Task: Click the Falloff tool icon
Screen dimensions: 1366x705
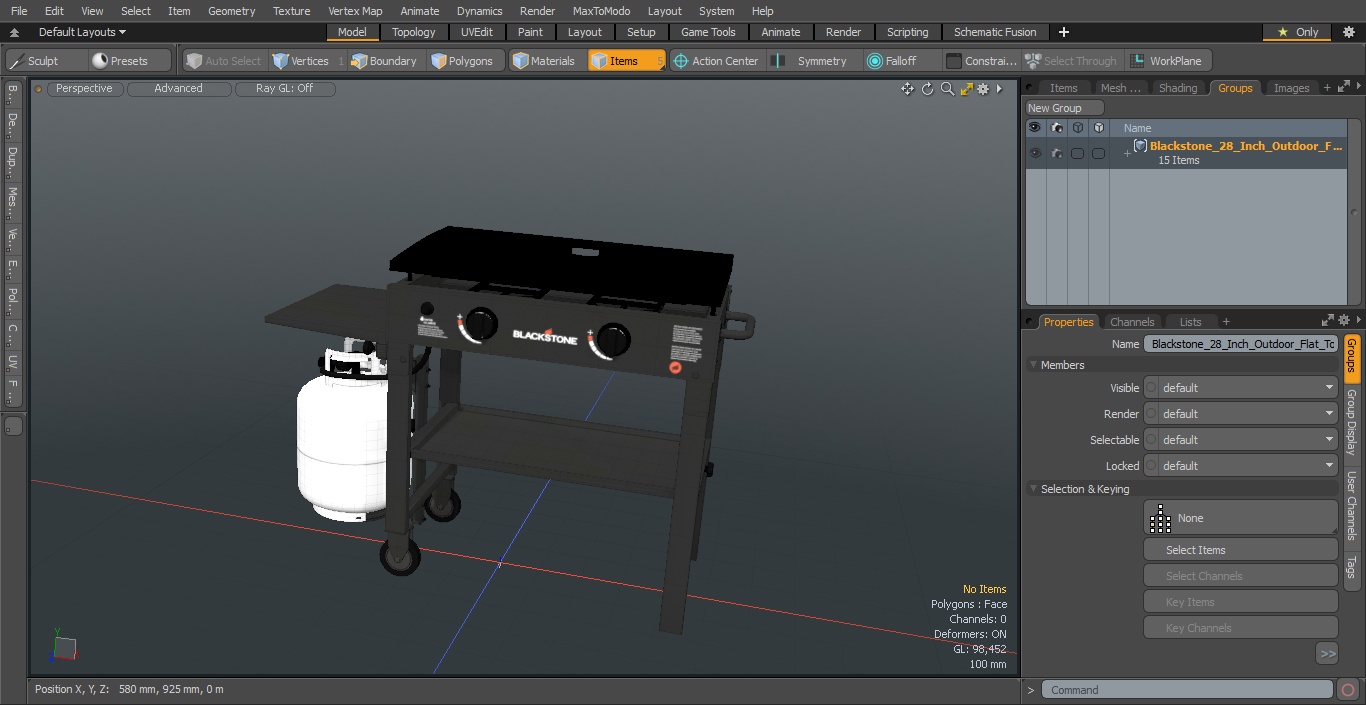Action: pyautogui.click(x=875, y=61)
